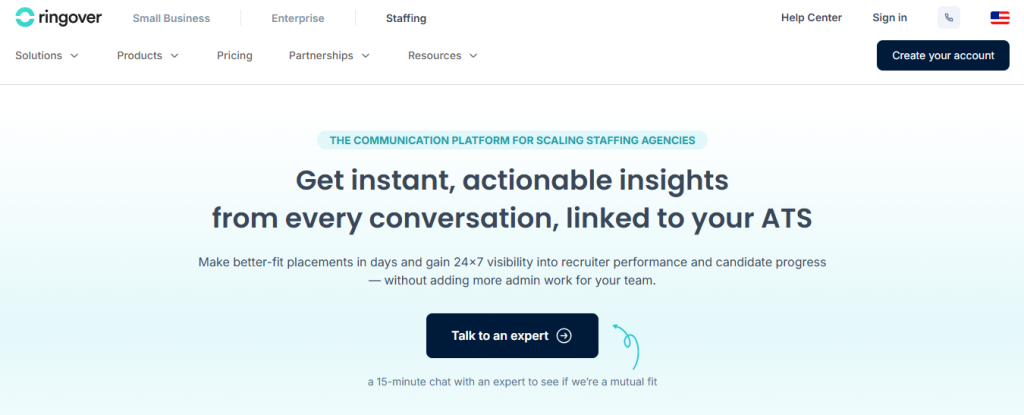Expand the Solutions dropdown chevron
This screenshot has width=1024, height=415.
point(75,56)
